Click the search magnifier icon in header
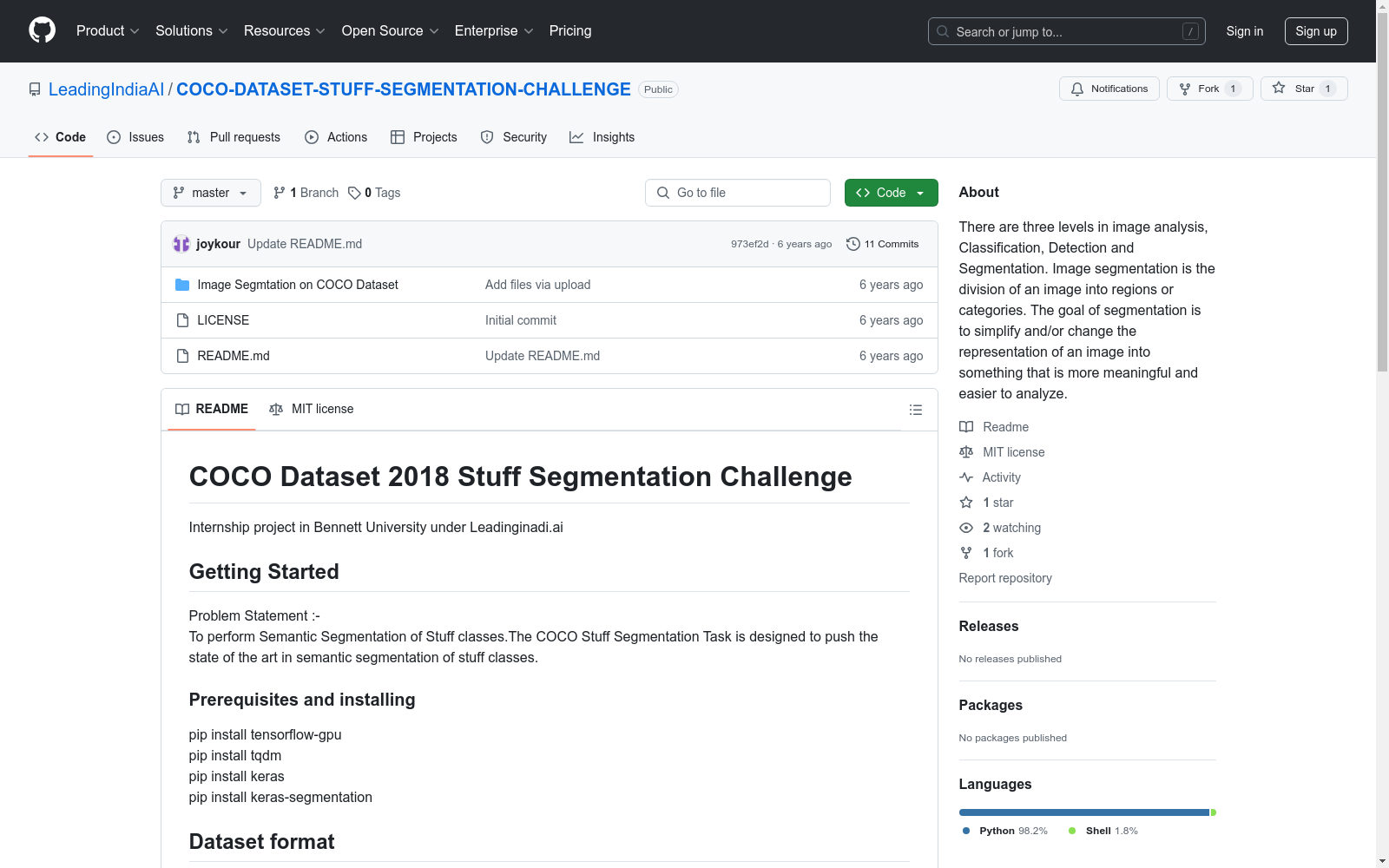The image size is (1389, 868). click(x=943, y=31)
